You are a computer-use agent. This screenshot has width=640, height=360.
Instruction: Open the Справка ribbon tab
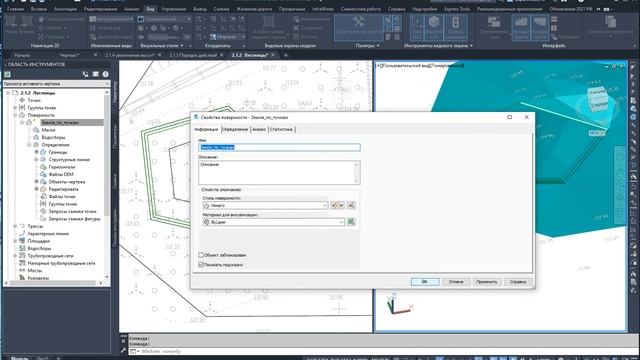397,9
